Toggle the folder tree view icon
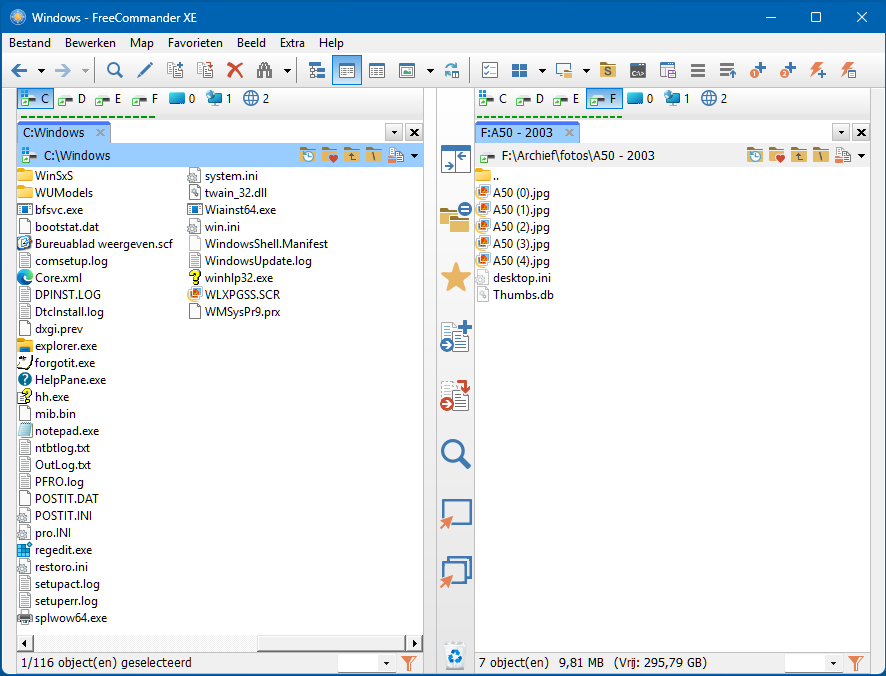Image resolution: width=886 pixels, height=676 pixels. pyautogui.click(x=317, y=71)
